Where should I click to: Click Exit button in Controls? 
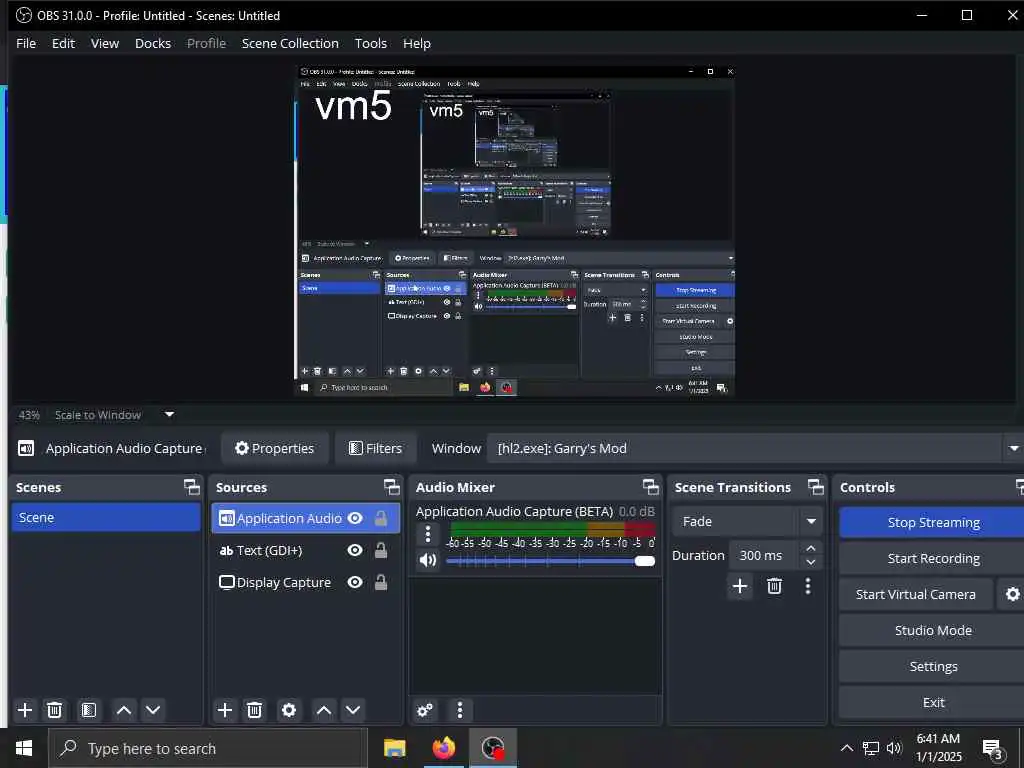tap(933, 702)
